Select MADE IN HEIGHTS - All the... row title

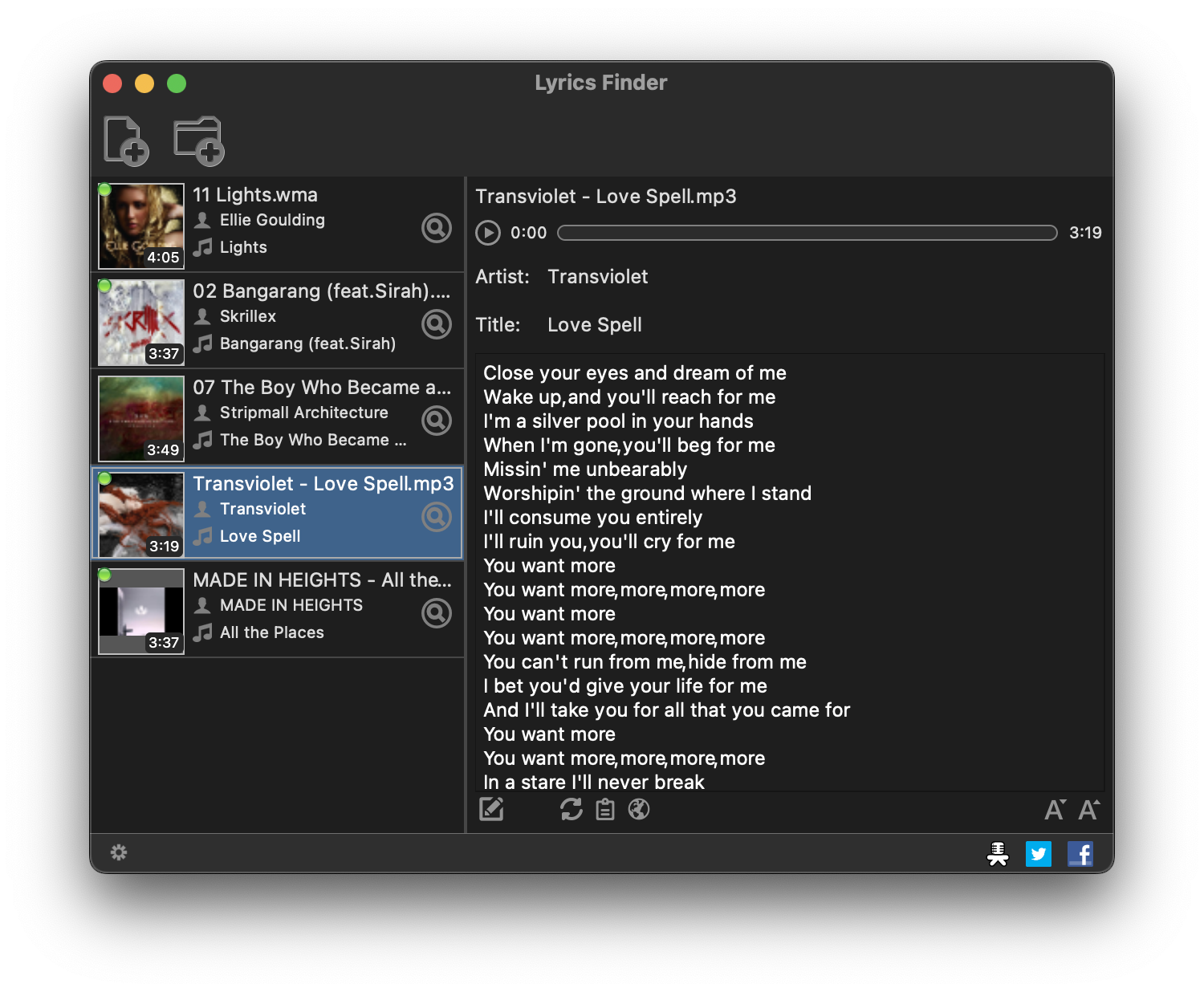coord(322,580)
